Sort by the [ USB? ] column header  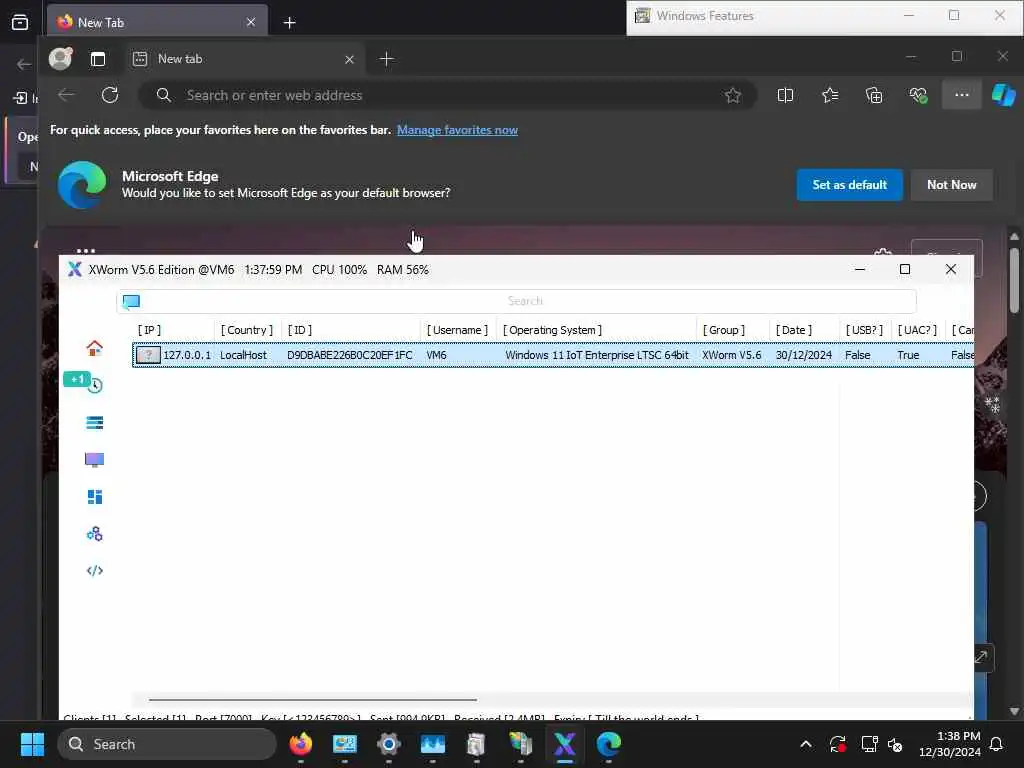coord(864,330)
